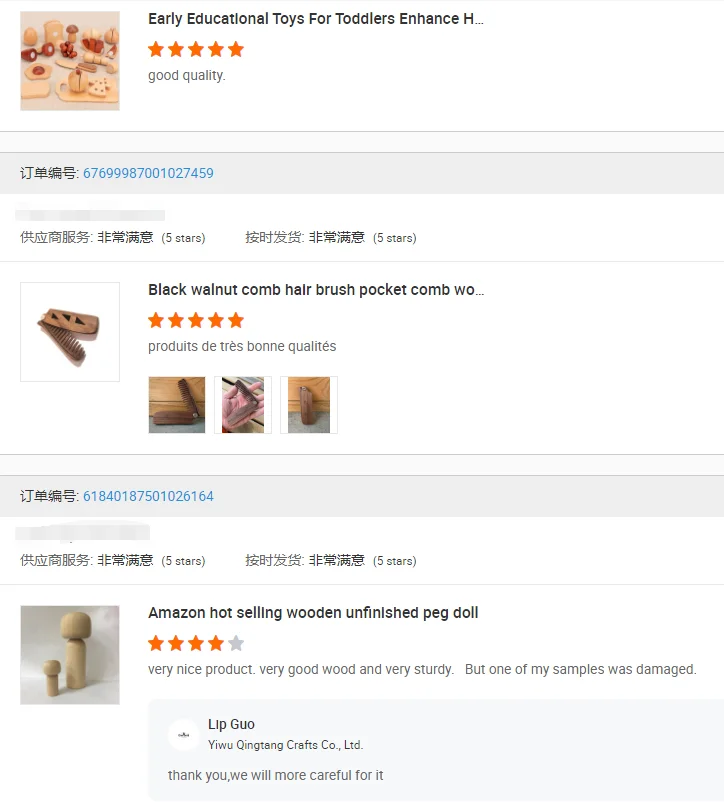Open order number 67699987001027459 link
Image resolution: width=724 pixels, height=802 pixels.
(148, 173)
